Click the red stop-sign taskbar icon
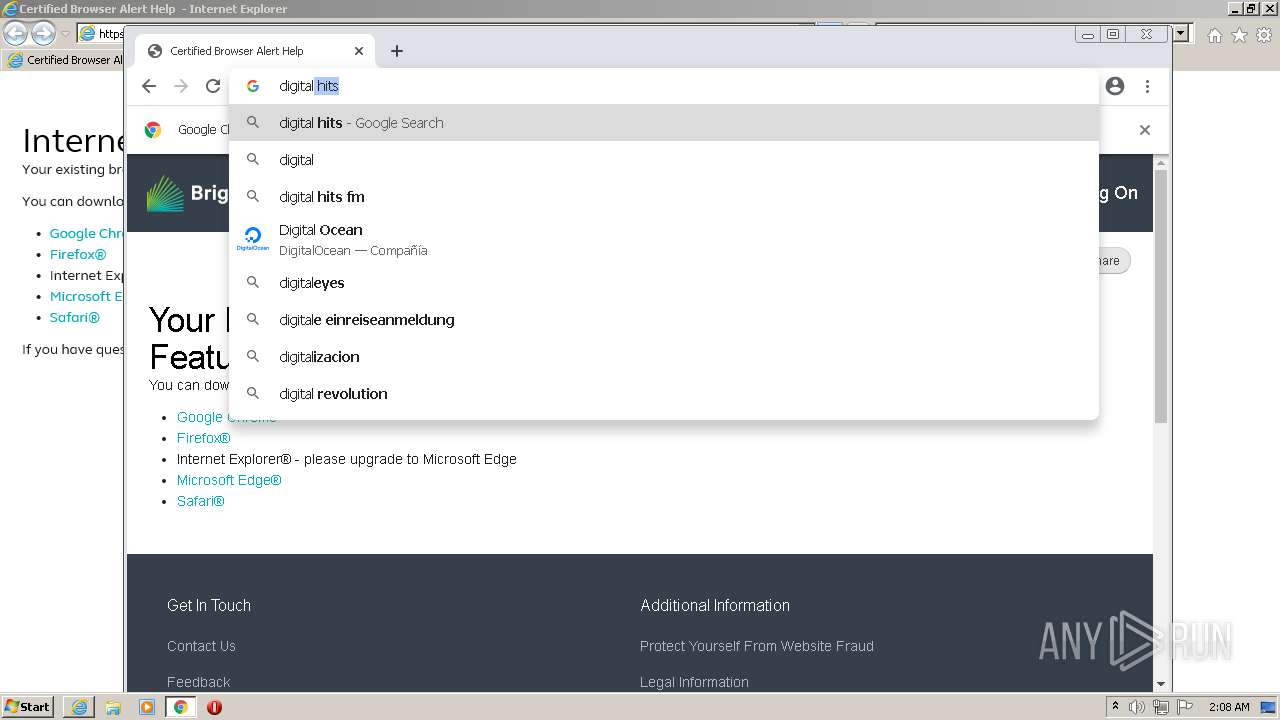Screen dimensions: 1280x720 point(214,707)
